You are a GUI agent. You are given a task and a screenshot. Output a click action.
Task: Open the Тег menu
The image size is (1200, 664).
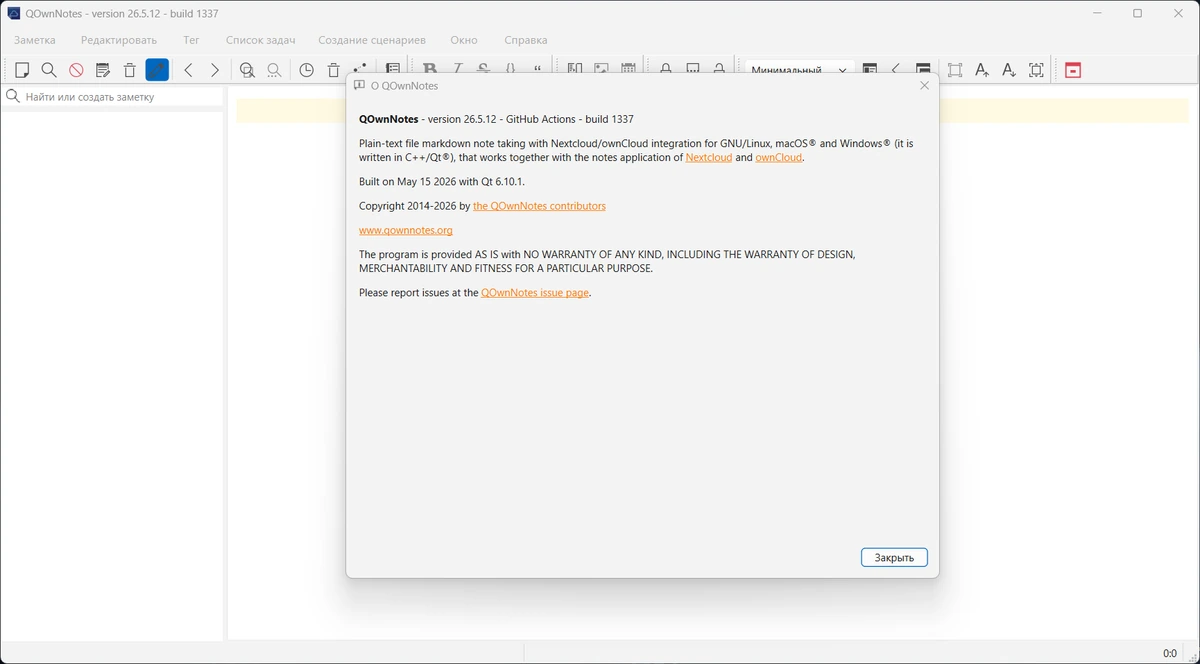[x=191, y=40]
